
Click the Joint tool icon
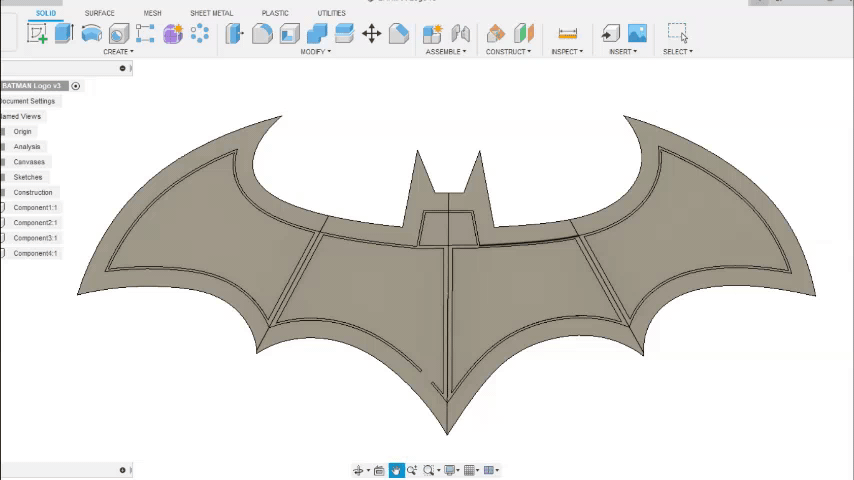(x=460, y=34)
